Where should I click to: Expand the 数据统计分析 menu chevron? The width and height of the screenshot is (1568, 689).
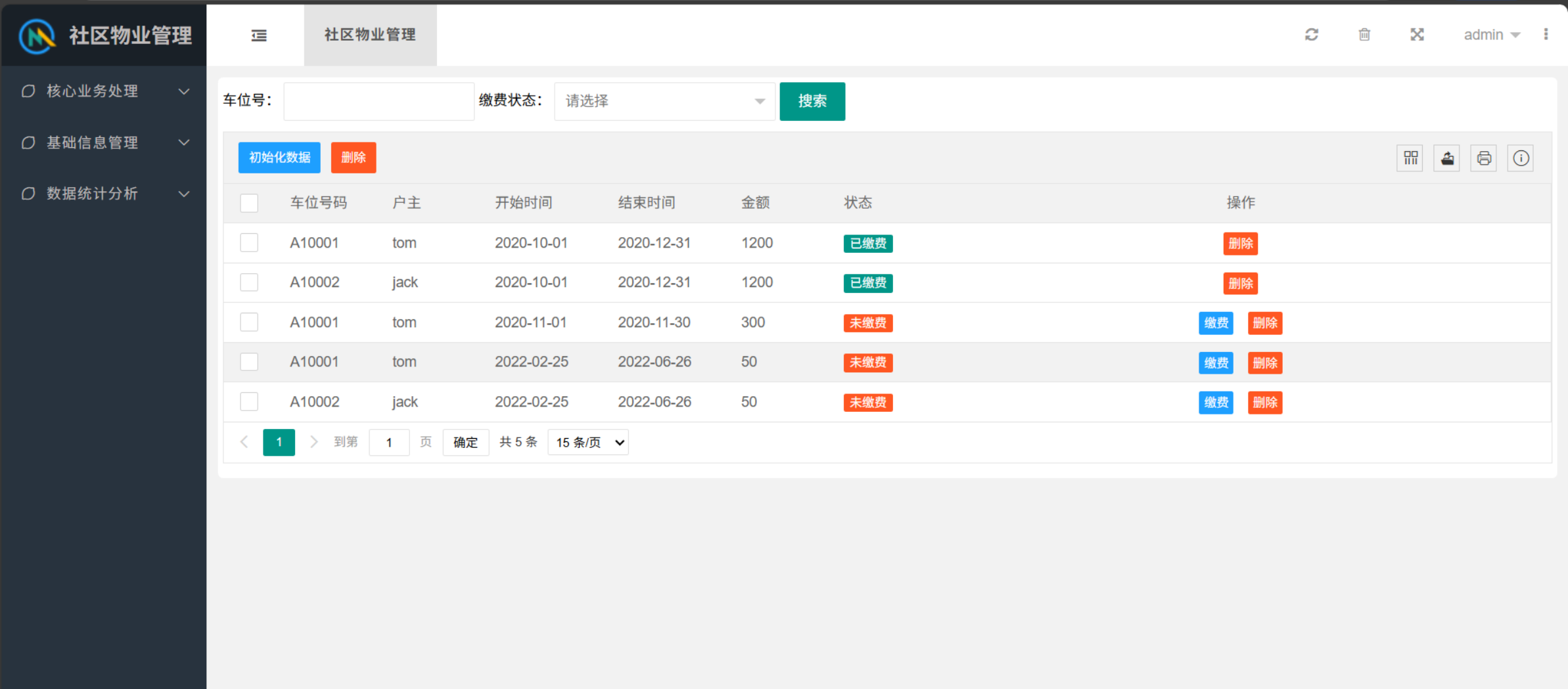[x=185, y=194]
